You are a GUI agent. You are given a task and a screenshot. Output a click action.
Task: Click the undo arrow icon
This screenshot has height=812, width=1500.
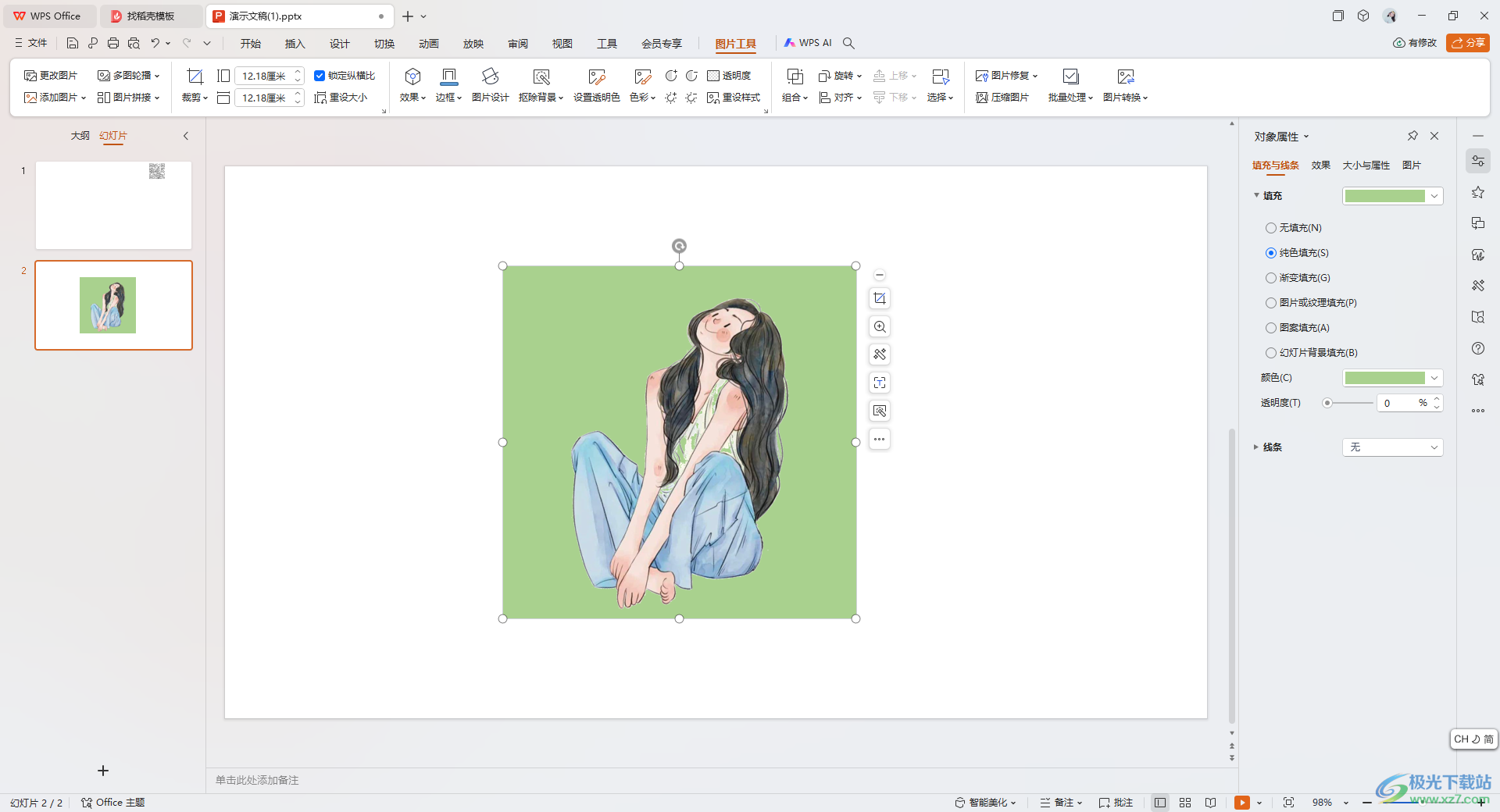pos(155,43)
